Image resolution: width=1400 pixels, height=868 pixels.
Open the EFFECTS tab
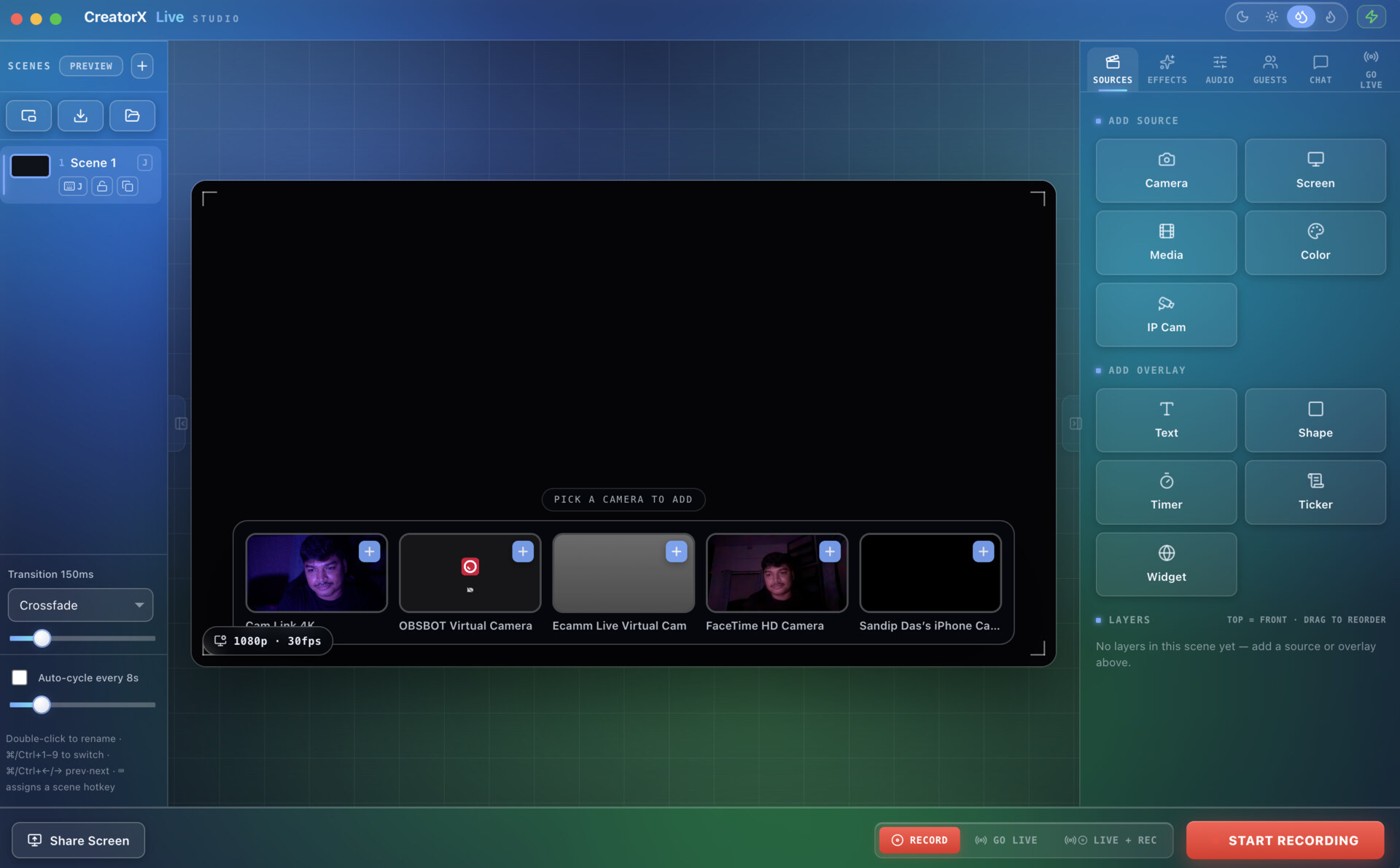1167,70
